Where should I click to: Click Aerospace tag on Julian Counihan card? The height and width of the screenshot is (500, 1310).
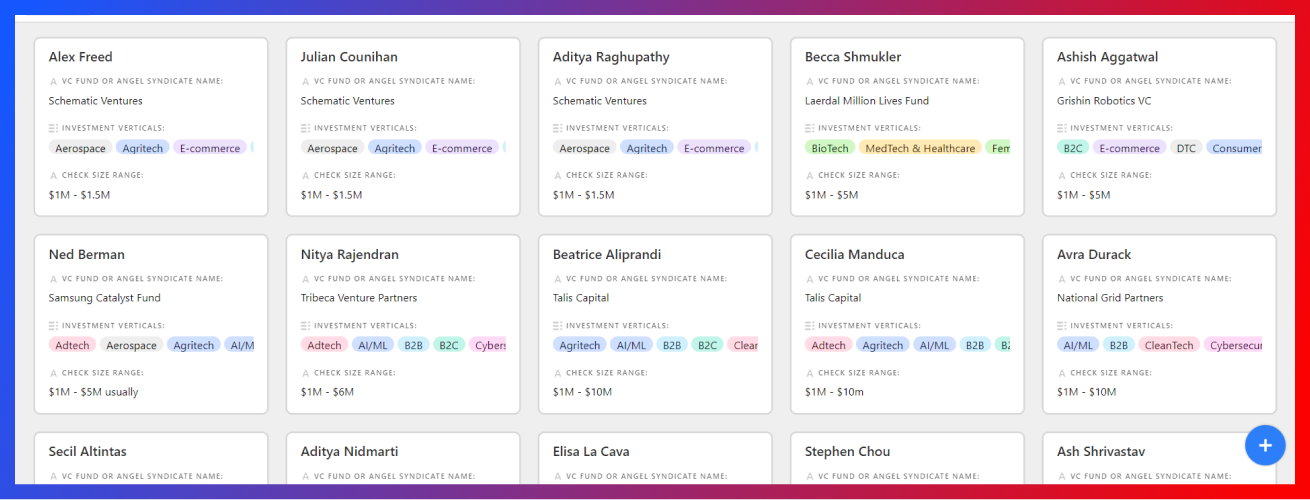pyautogui.click(x=332, y=148)
